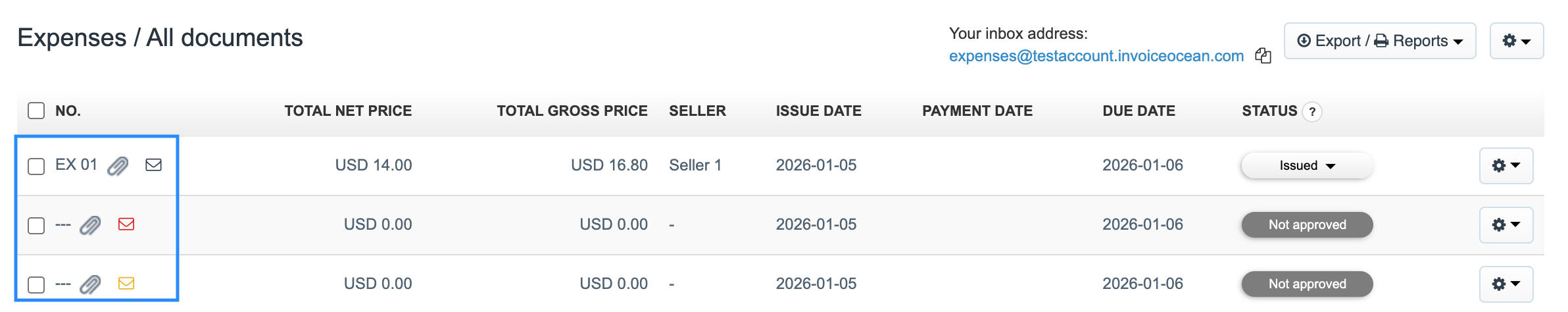Screen dimensions: 1568x312
Task: Click the paperclip attachment icon for EX 01
Action: tap(118, 166)
